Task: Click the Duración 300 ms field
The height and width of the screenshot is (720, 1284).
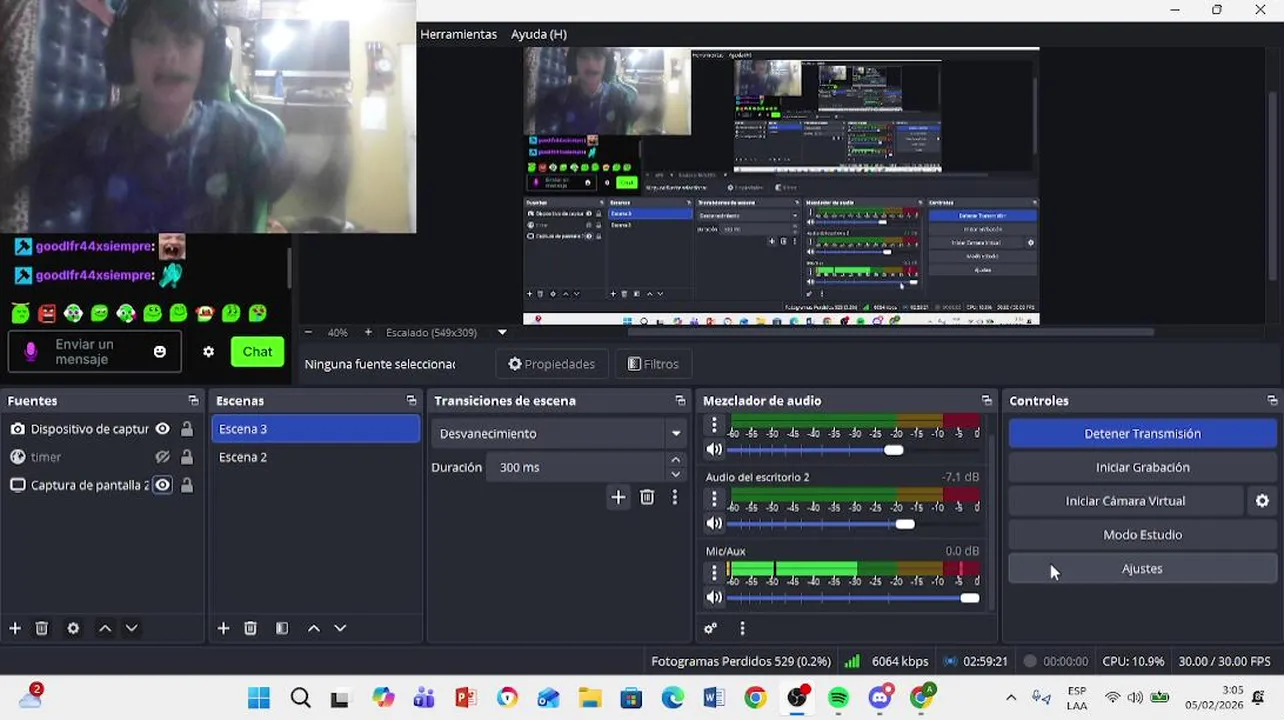Action: [576, 467]
